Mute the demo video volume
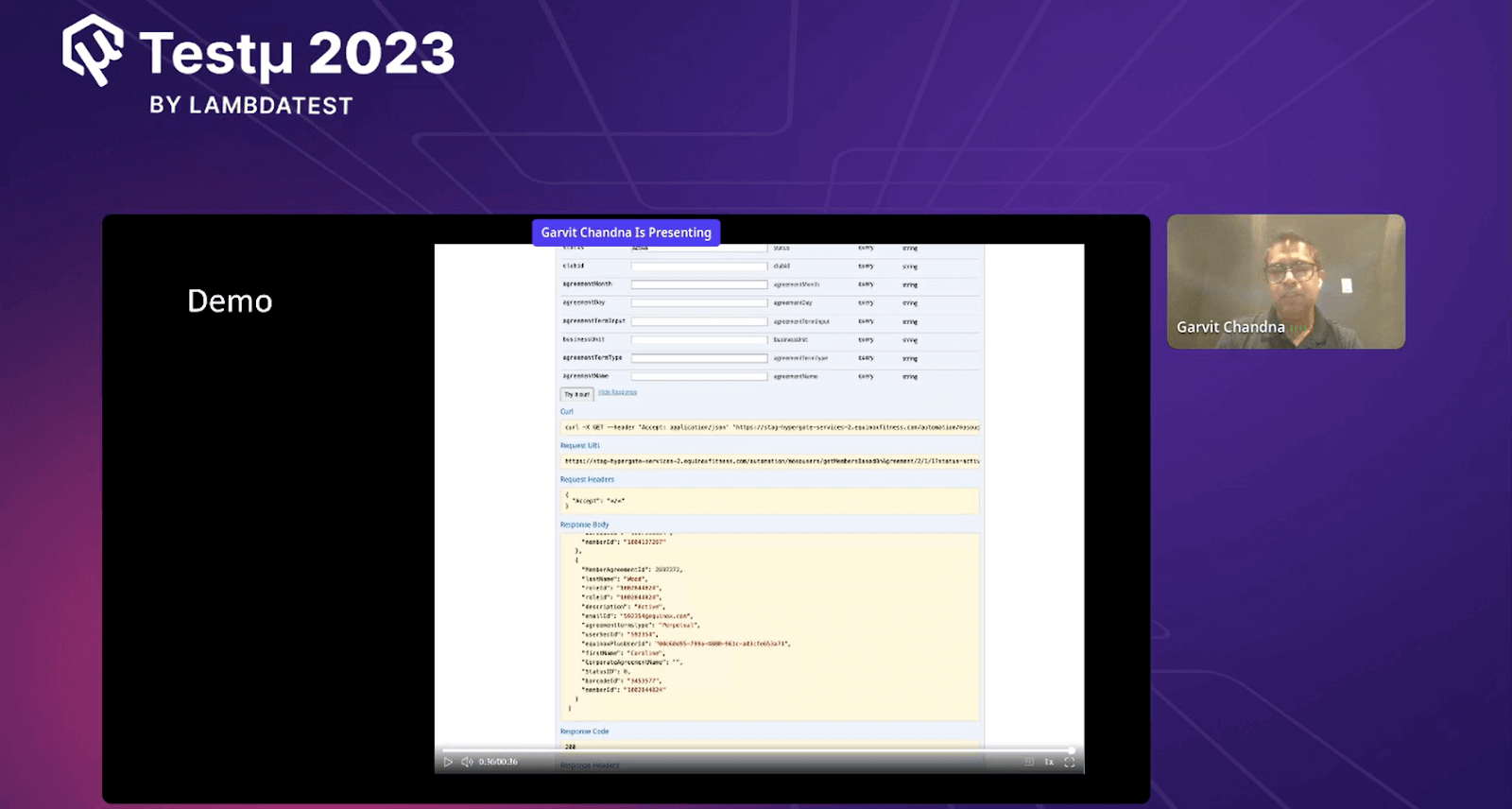Image resolution: width=1512 pixels, height=809 pixels. click(467, 762)
